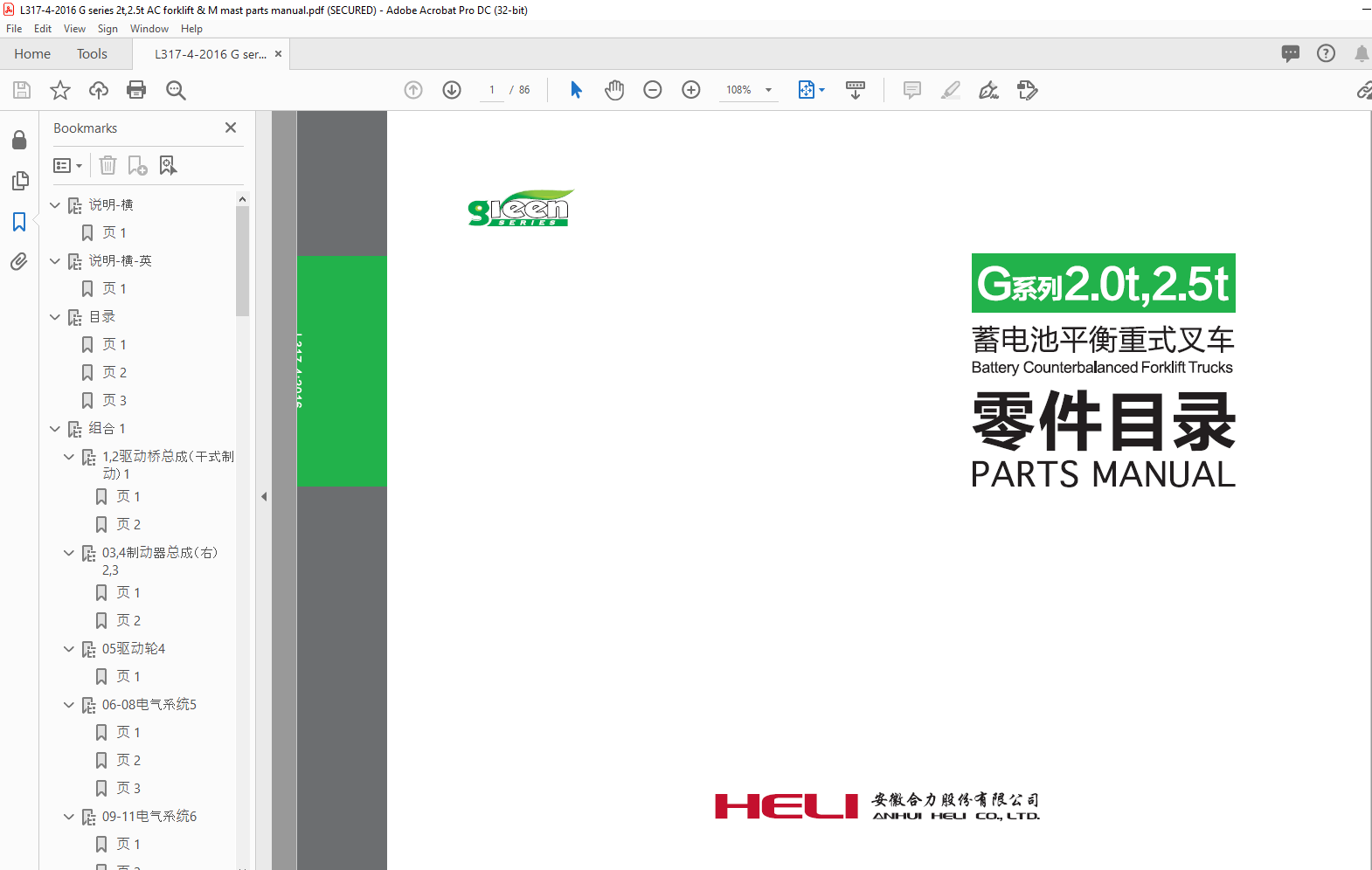This screenshot has height=870, width=1372.
Task: Add new bookmark icon
Action: point(138,165)
